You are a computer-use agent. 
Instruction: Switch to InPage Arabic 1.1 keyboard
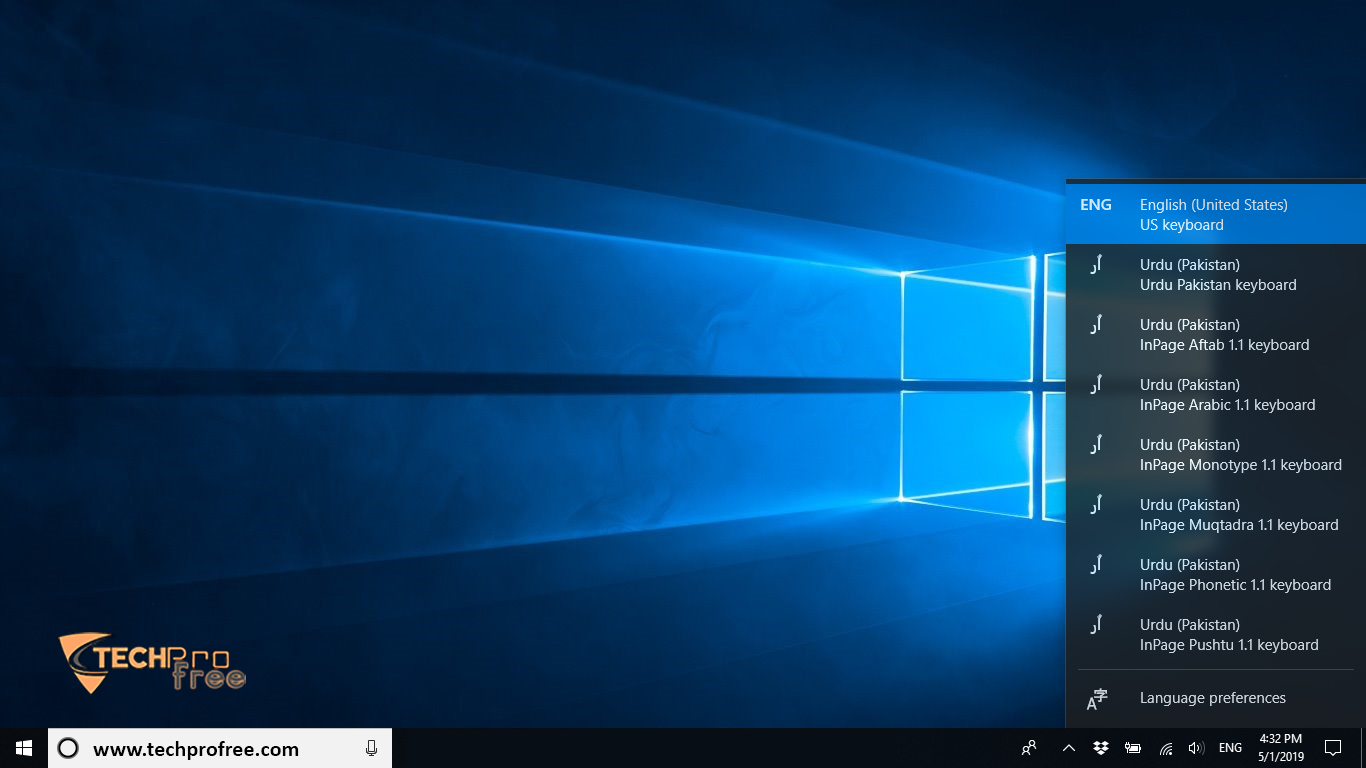tap(1216, 394)
